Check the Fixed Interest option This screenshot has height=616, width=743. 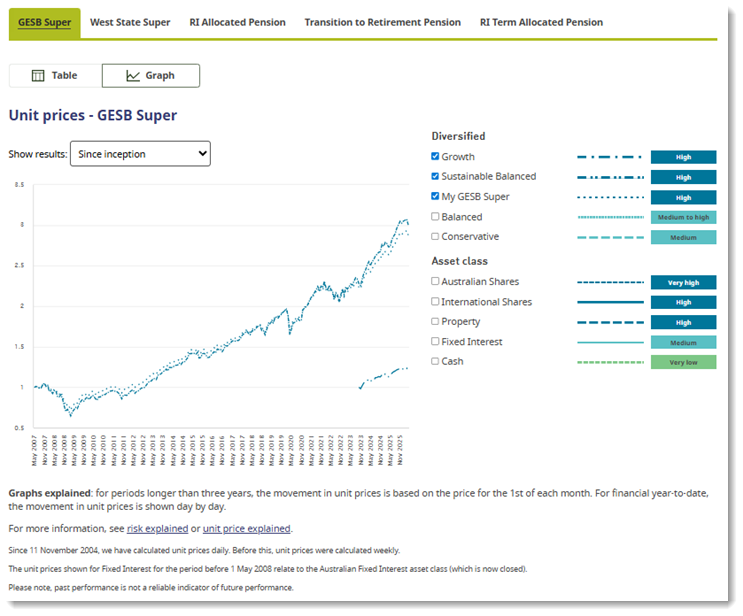pos(435,341)
